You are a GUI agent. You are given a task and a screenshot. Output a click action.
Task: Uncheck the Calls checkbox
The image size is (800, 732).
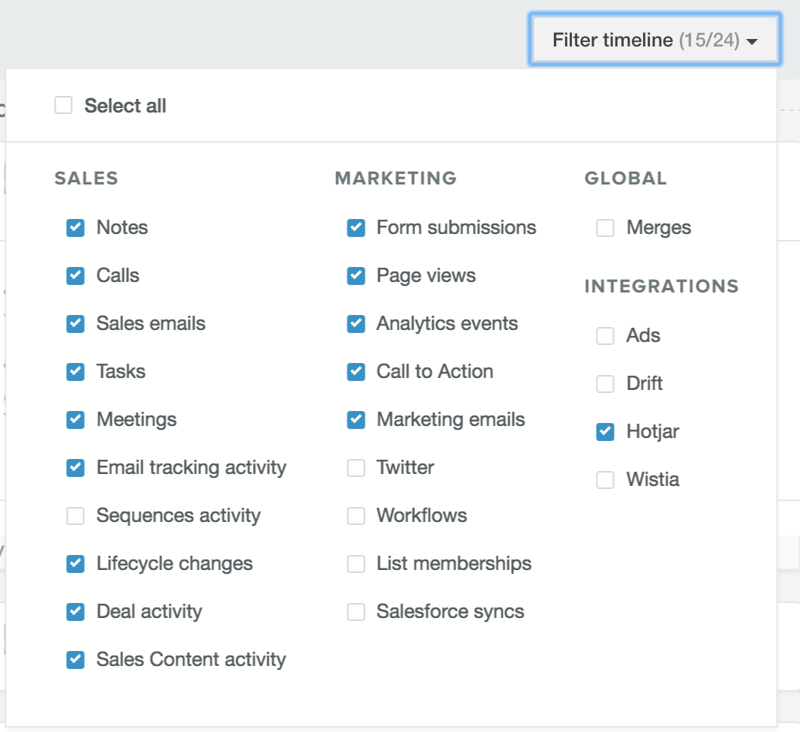pos(76,275)
